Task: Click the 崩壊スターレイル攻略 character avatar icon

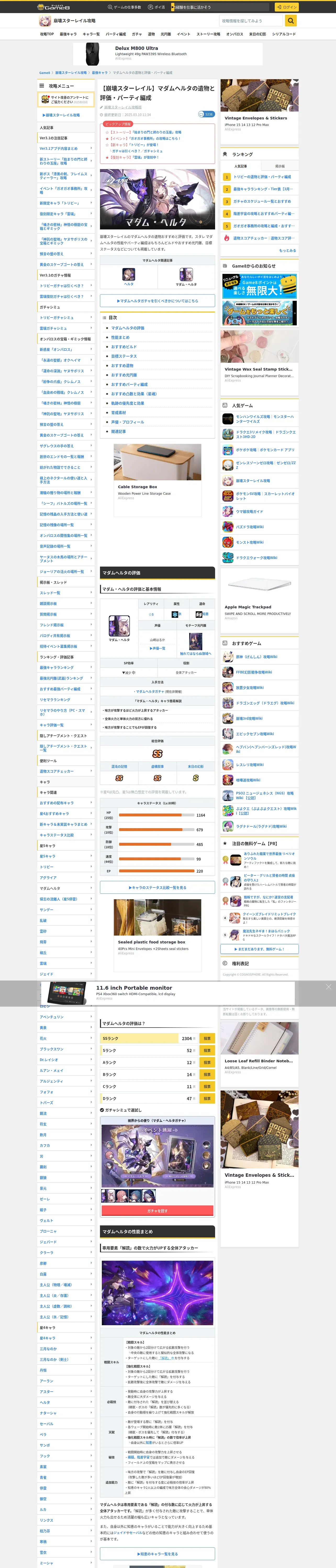Action: coord(44,21)
